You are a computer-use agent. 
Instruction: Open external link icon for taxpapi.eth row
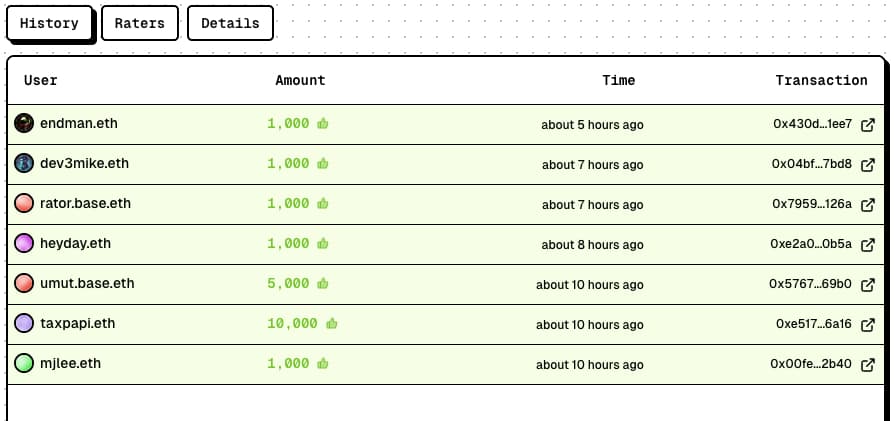tap(868, 325)
